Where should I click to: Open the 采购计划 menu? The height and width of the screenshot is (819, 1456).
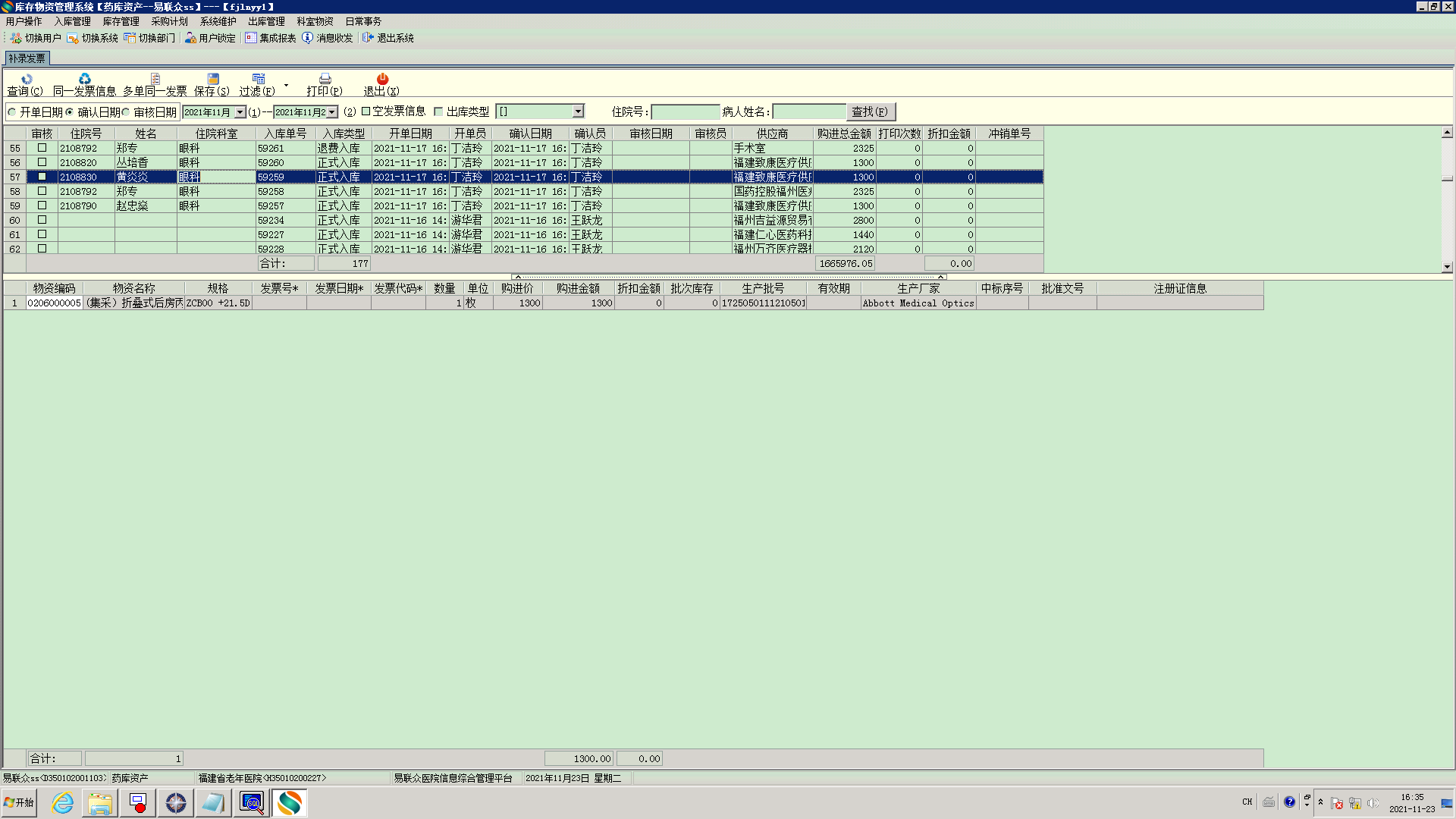point(169,21)
